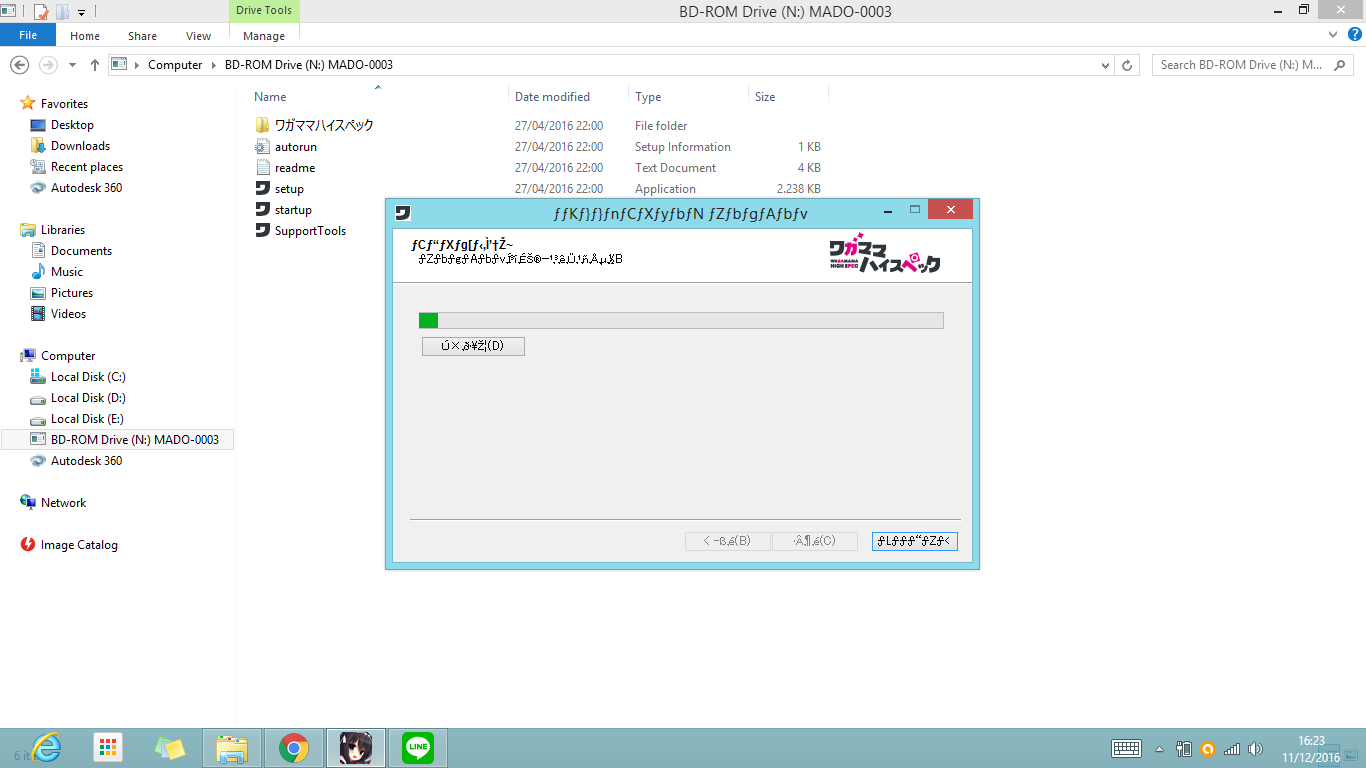Select the readme text document icon
The height and width of the screenshot is (768, 1366).
click(263, 168)
